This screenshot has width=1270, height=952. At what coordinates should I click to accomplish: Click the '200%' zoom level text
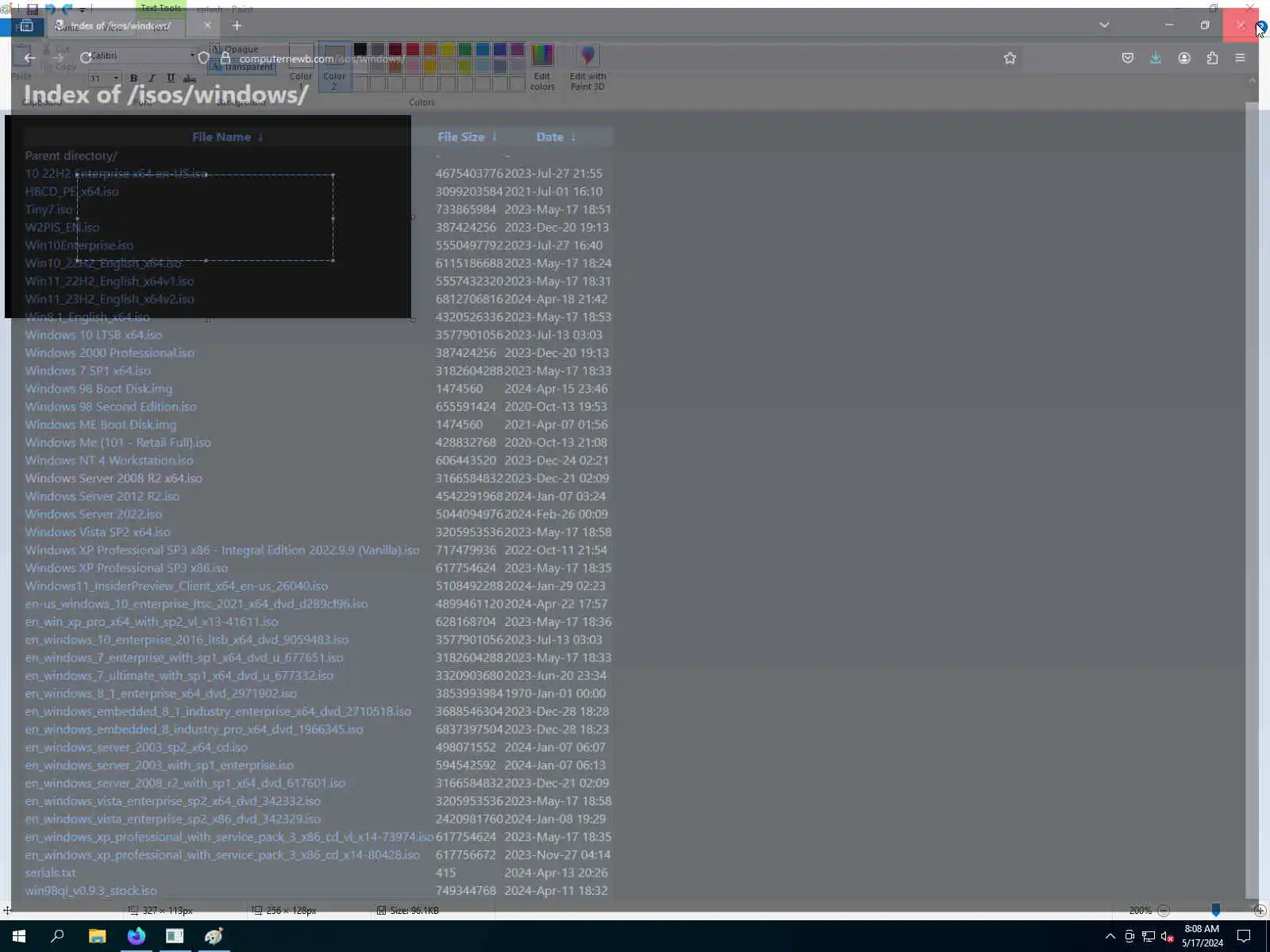click(1141, 911)
